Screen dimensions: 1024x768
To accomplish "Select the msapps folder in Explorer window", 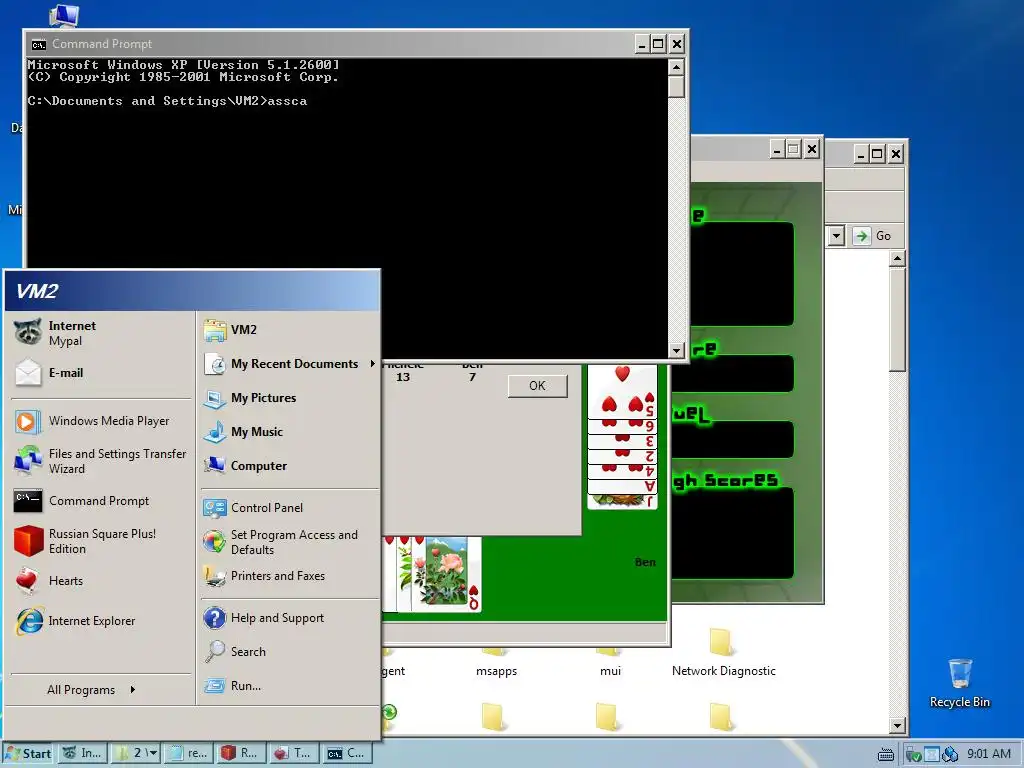I will pyautogui.click(x=496, y=663).
